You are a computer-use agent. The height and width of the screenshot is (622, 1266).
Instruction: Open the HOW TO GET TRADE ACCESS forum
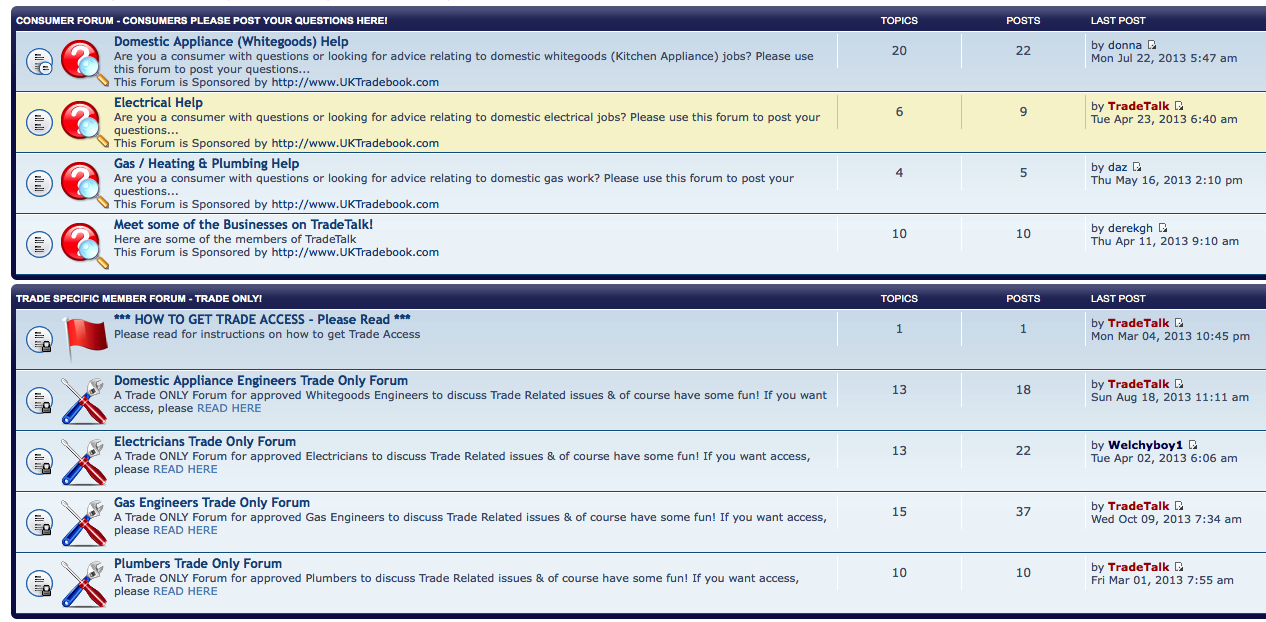(x=262, y=320)
